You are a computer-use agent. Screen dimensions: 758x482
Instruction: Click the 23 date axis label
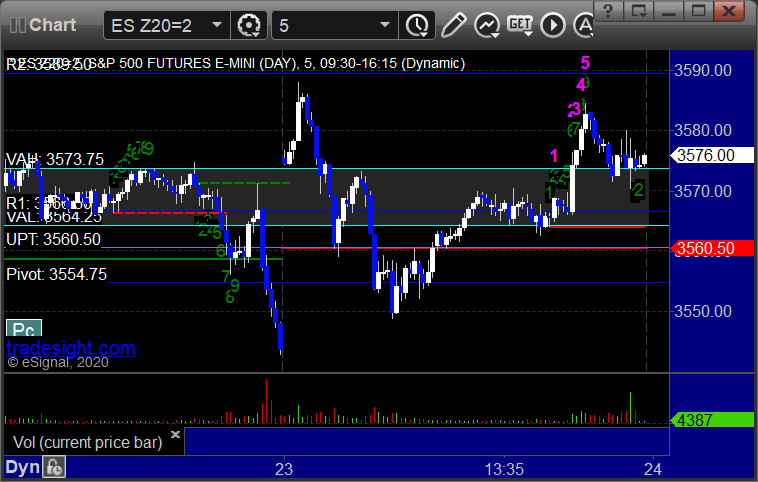284,469
